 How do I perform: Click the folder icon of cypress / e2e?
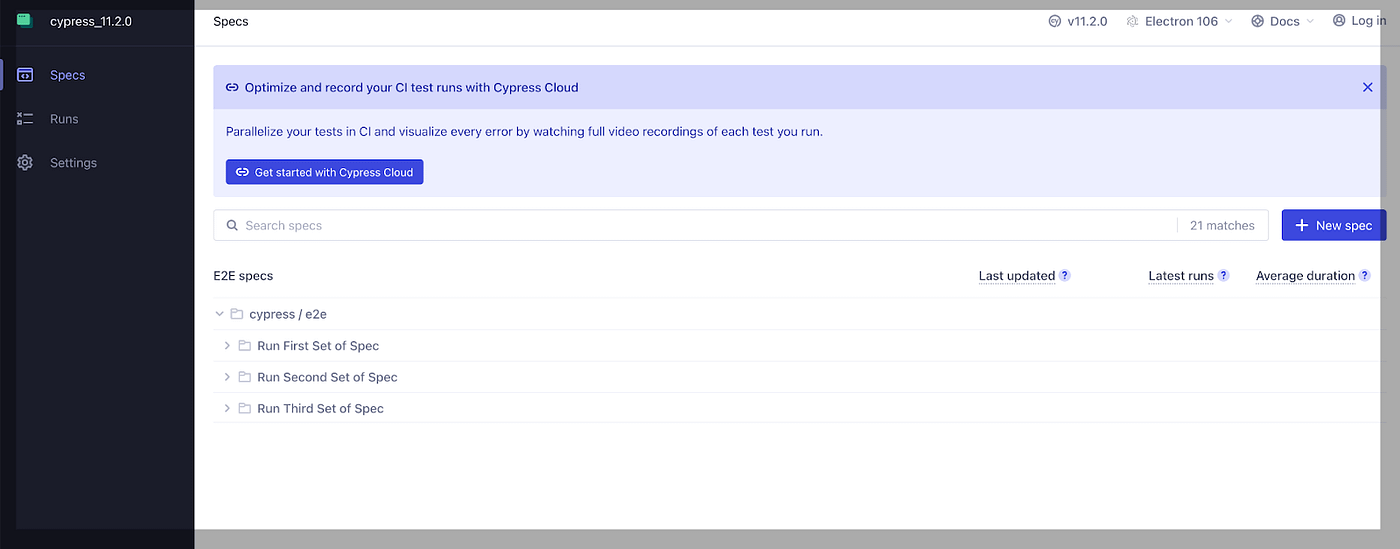(237, 314)
